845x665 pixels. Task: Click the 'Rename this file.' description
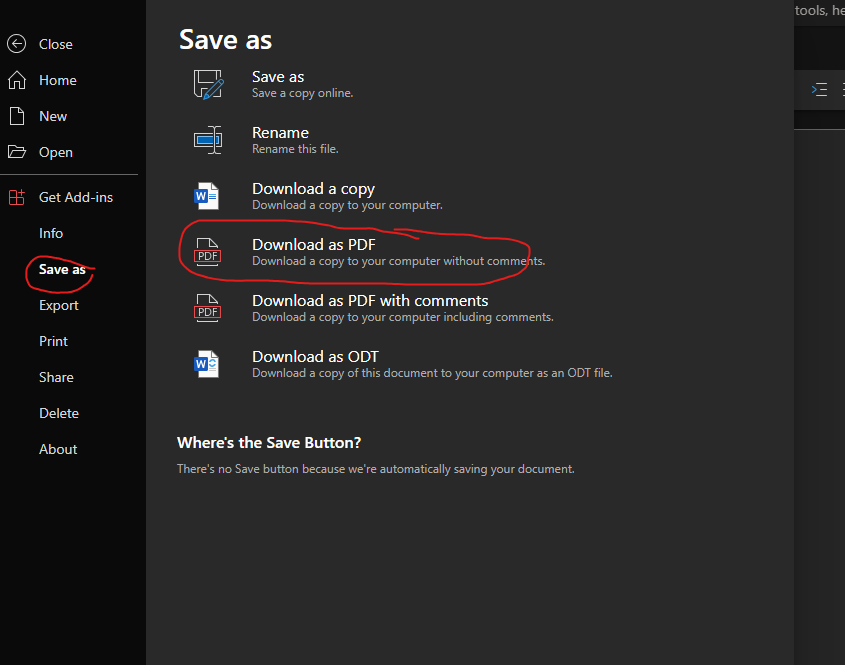pos(295,149)
